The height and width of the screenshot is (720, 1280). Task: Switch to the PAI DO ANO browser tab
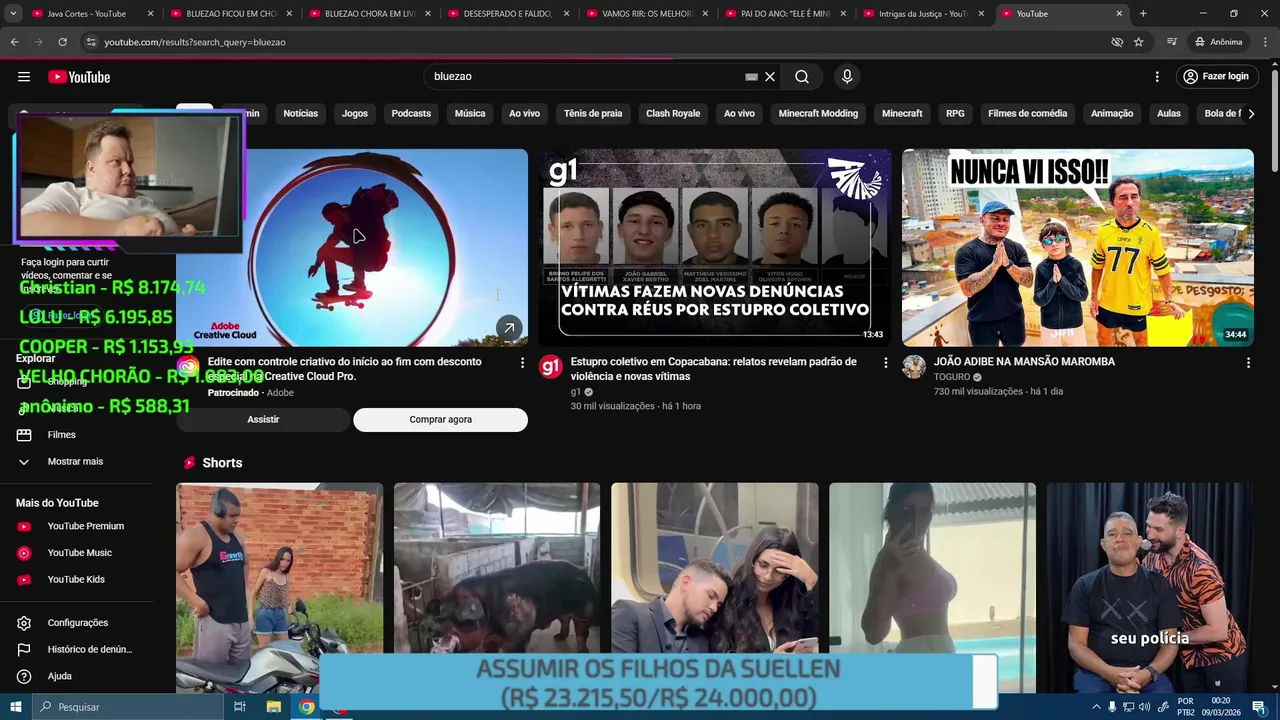coord(784,14)
